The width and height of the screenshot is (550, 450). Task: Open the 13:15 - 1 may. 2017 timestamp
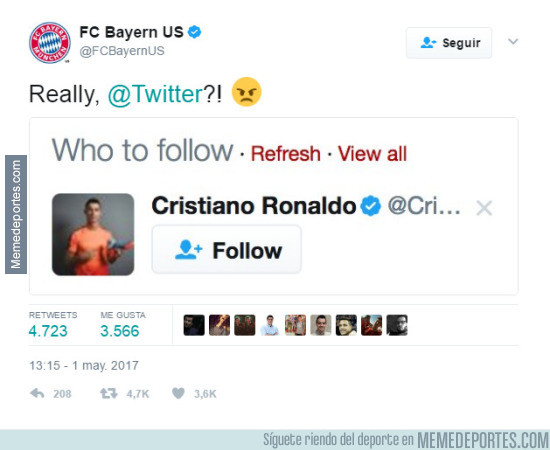pyautogui.click(x=84, y=365)
